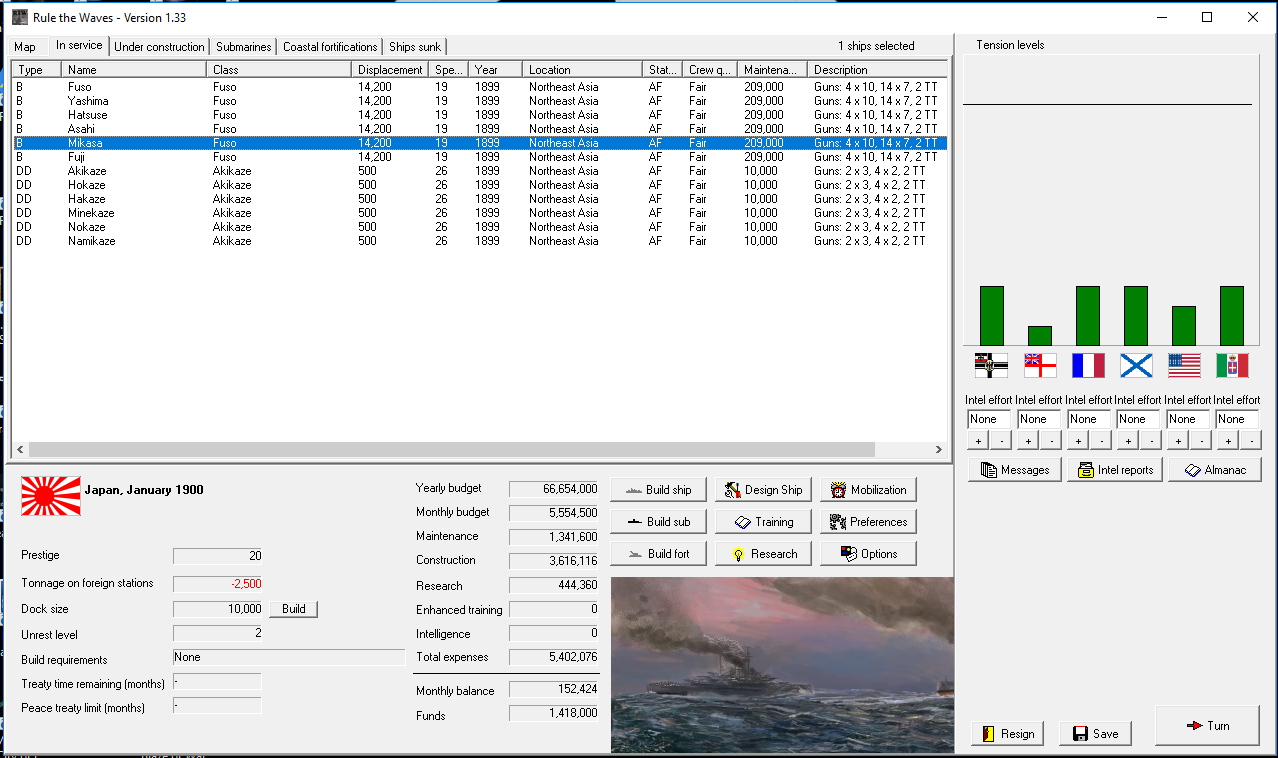Click the Japanese rising sun flag
The height and width of the screenshot is (758, 1278).
51,496
